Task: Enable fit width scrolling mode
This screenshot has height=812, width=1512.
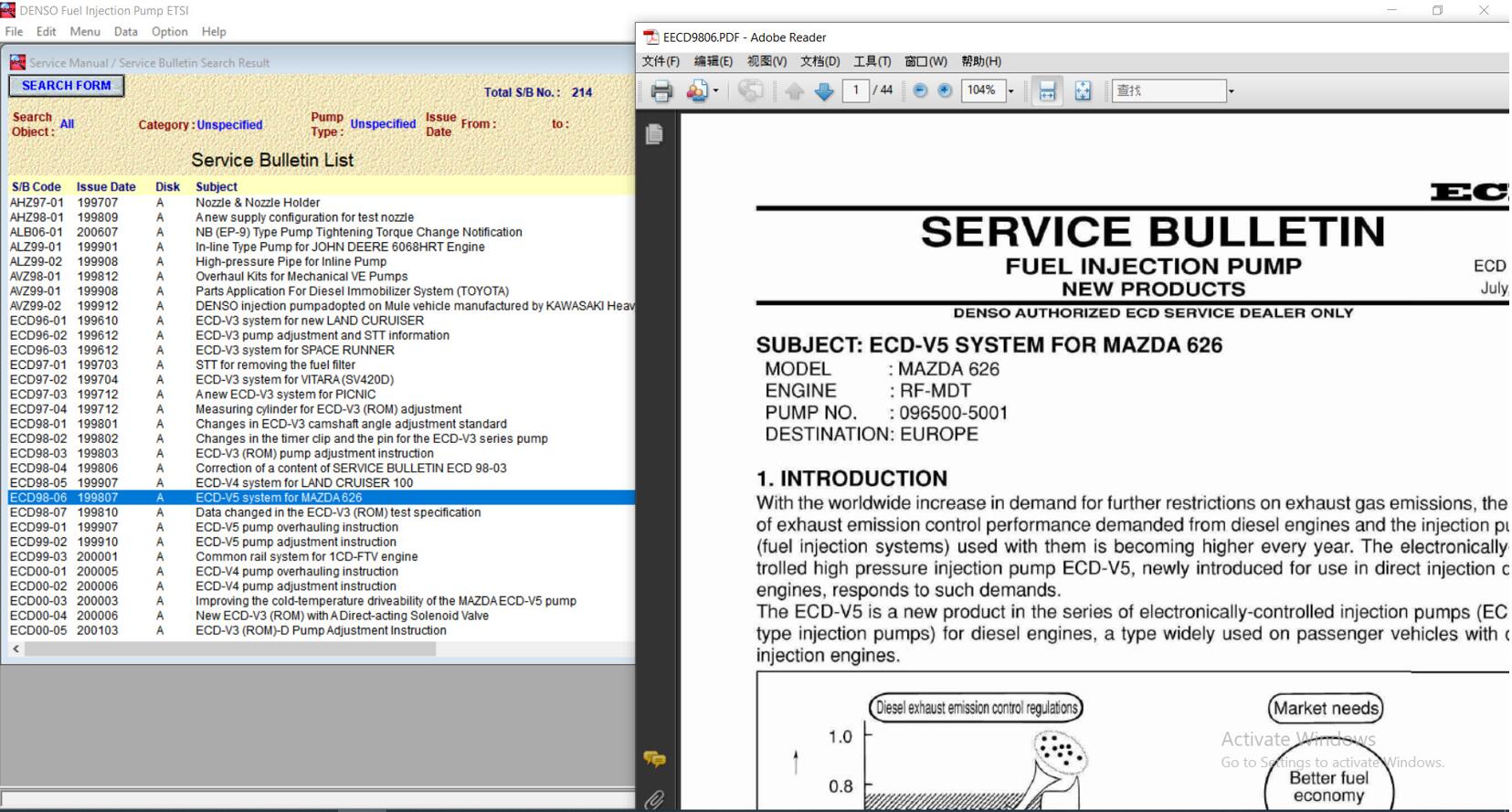Action: 1047,90
